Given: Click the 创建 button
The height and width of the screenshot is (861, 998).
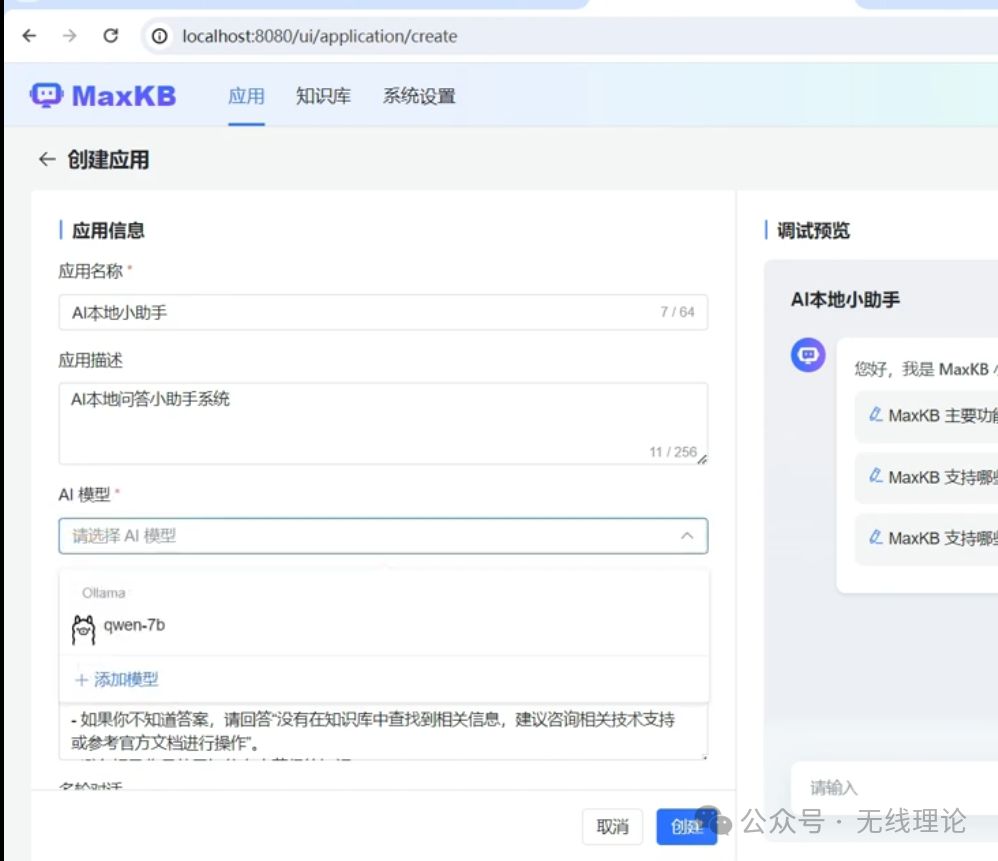Looking at the screenshot, I should coord(687,827).
